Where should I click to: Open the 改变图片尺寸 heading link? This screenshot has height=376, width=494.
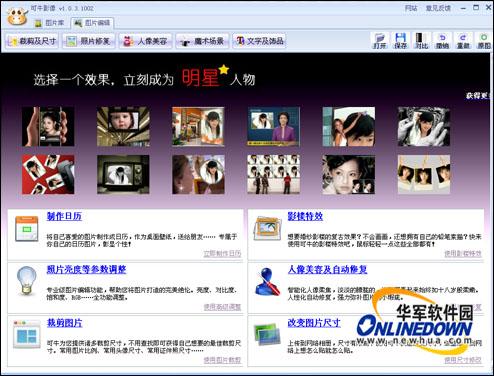pyautogui.click(x=314, y=323)
